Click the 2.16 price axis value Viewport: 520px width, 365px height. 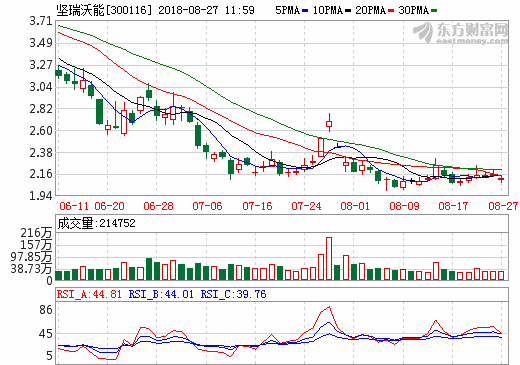coord(41,174)
